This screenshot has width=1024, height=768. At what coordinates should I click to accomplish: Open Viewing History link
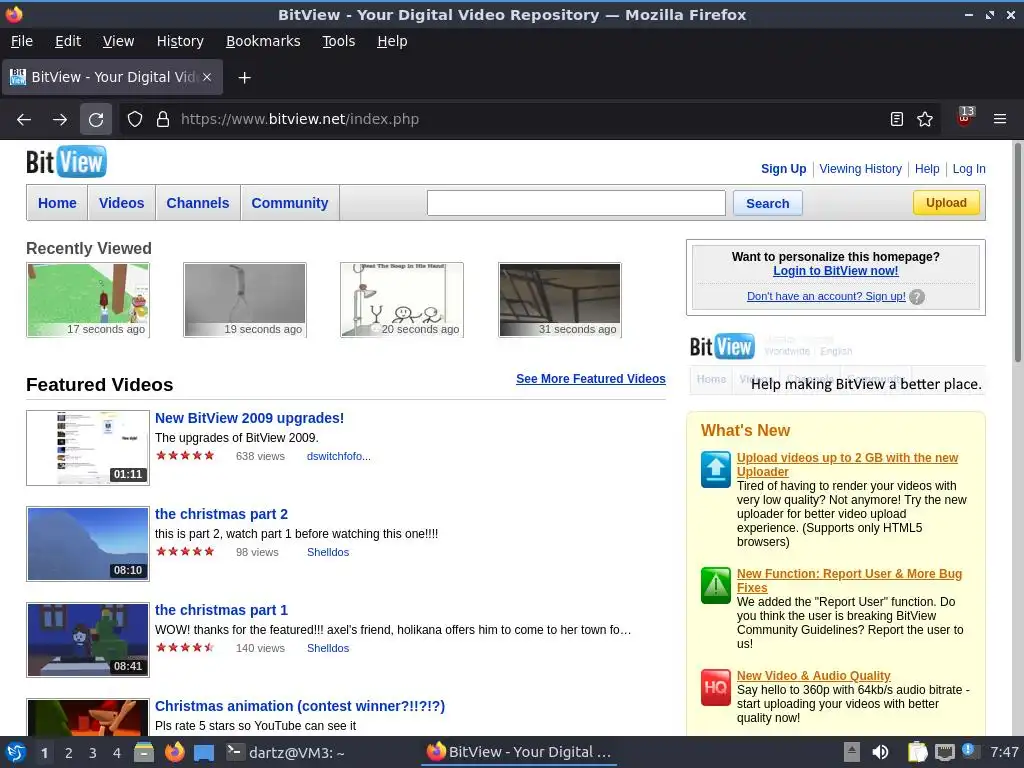[x=860, y=169]
